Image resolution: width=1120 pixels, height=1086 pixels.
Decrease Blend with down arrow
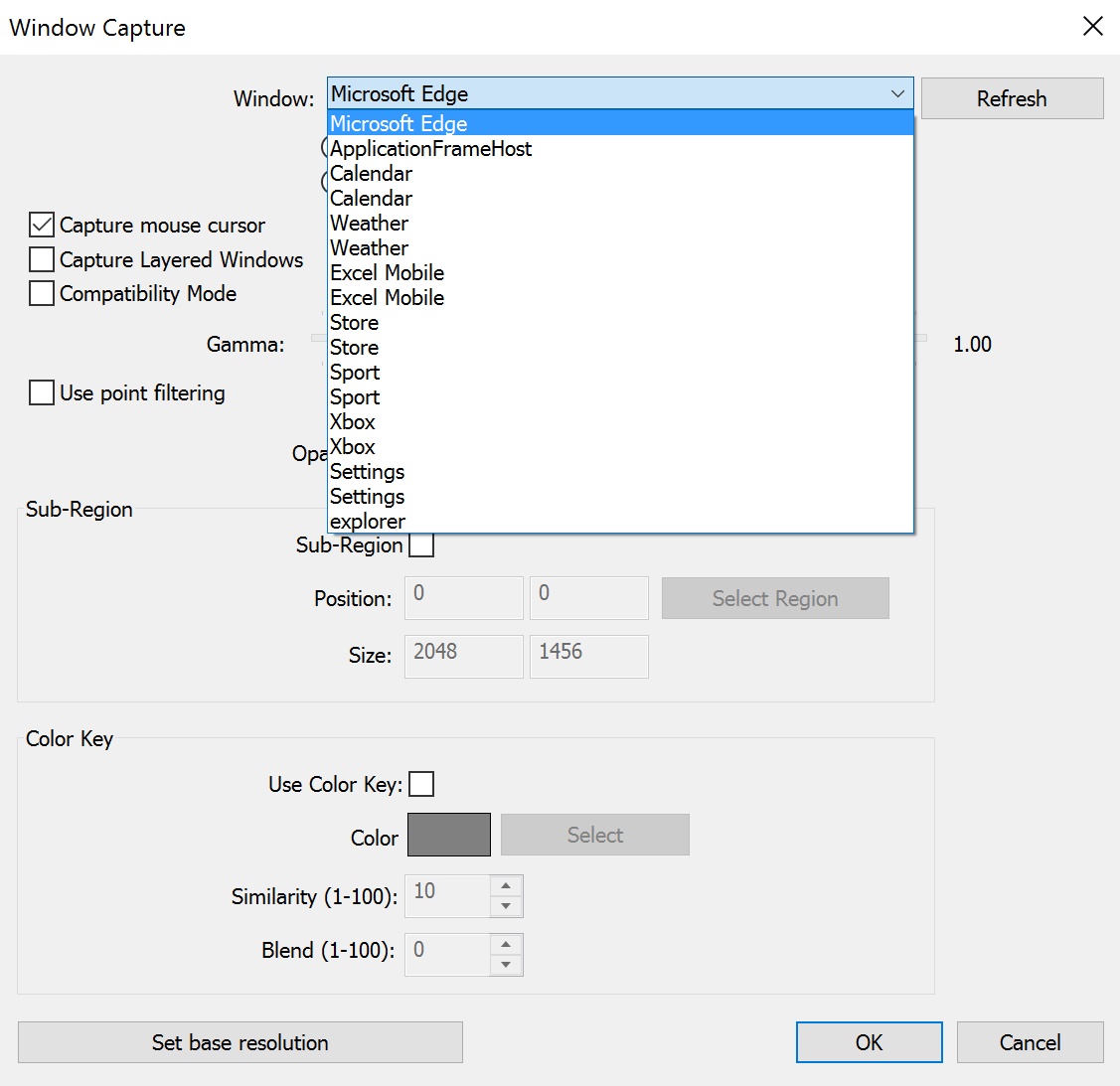[507, 965]
